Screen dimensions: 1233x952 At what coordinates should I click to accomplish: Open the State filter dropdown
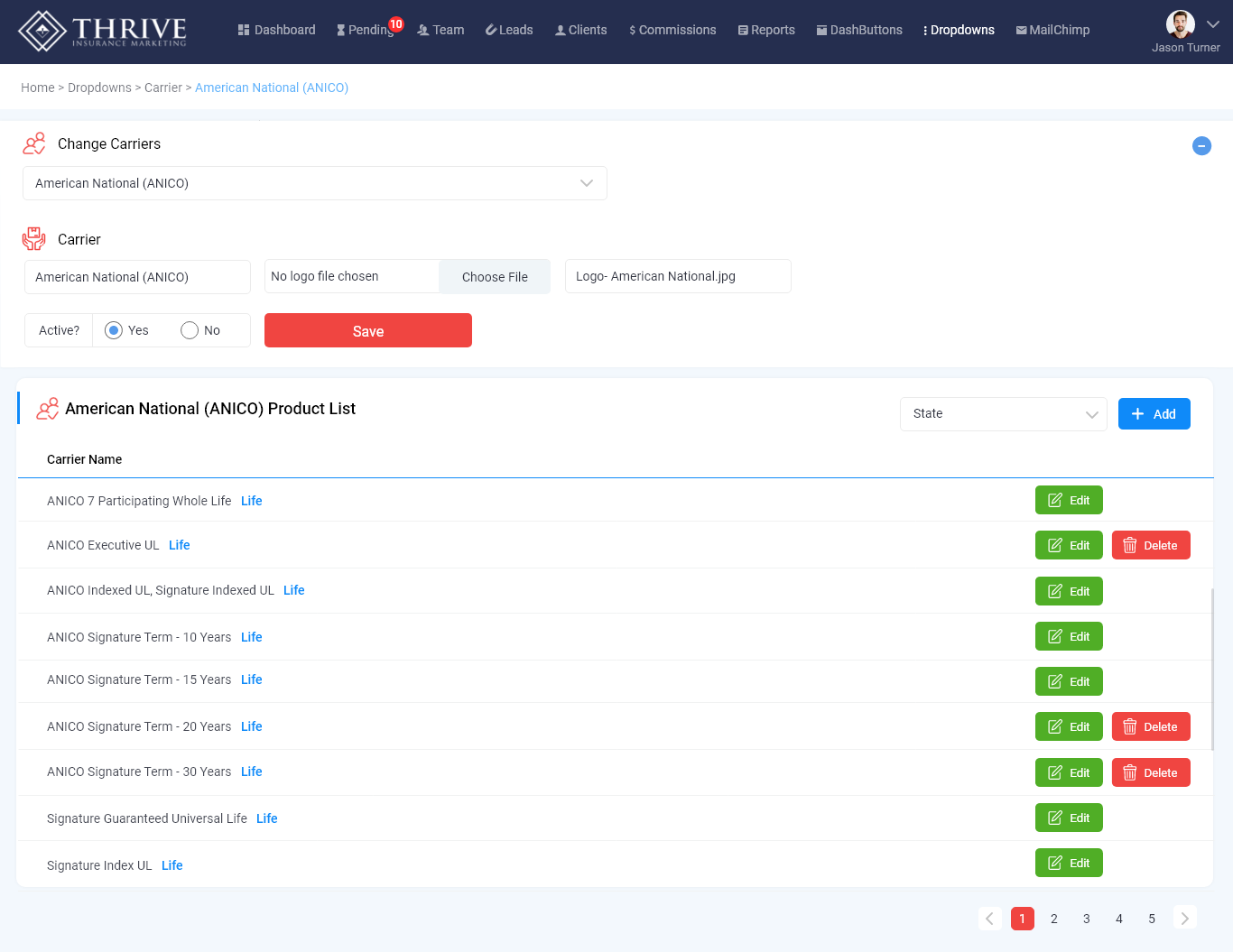1004,414
